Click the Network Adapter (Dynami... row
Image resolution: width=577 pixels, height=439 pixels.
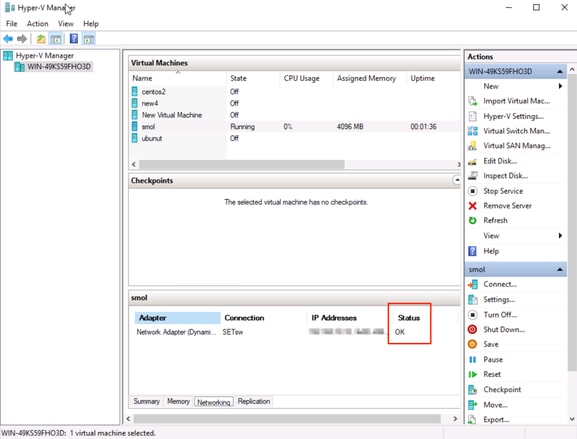point(176,332)
